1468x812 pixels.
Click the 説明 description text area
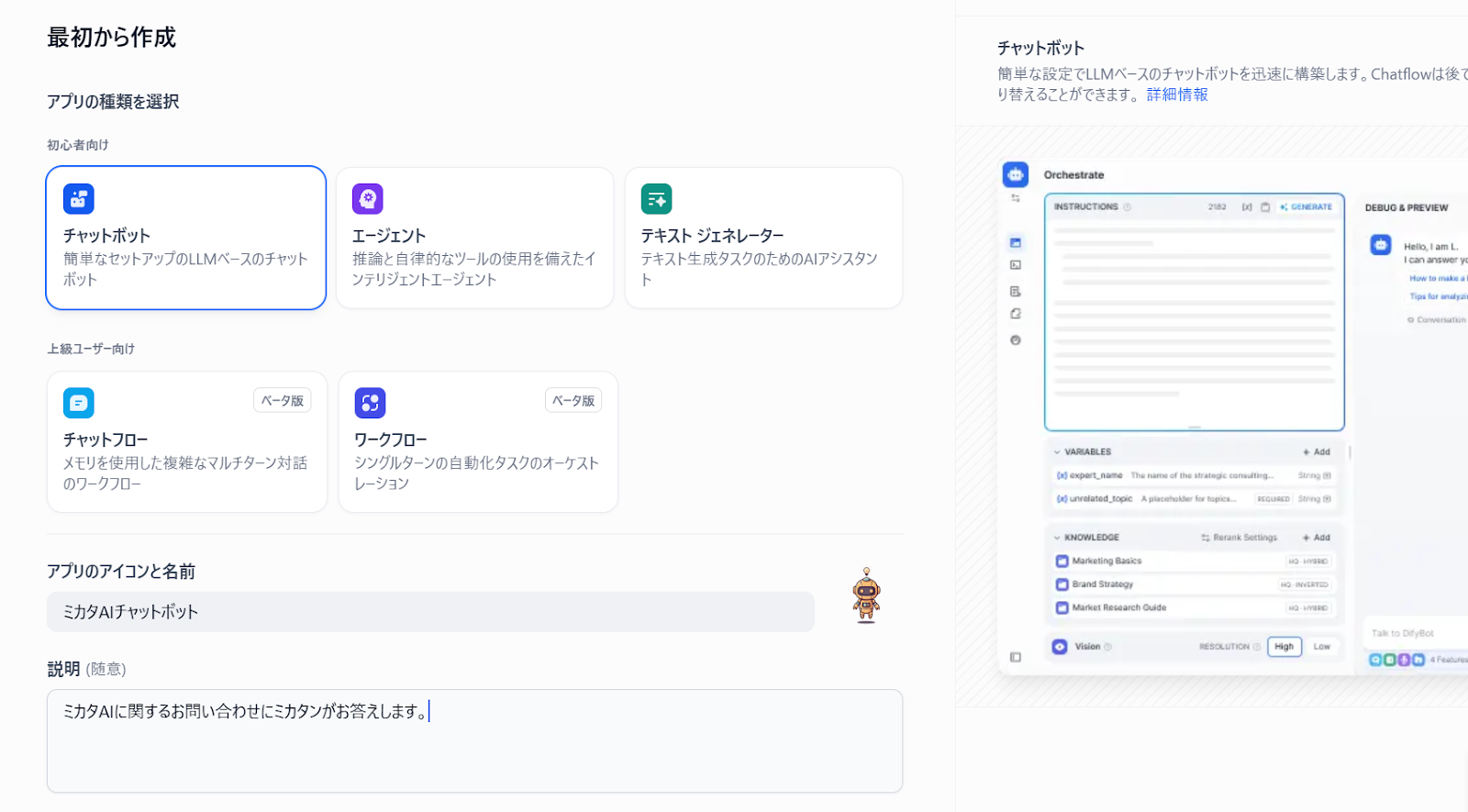coord(474,740)
